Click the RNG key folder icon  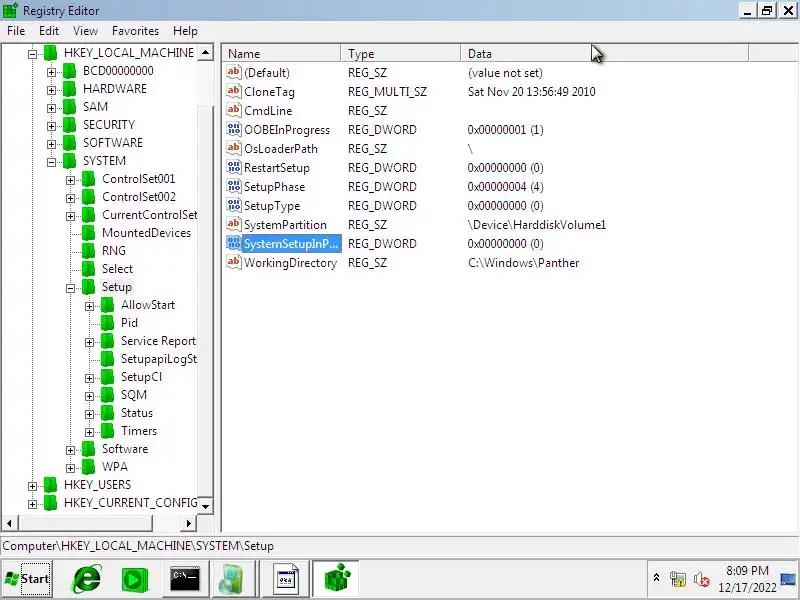coord(88,251)
